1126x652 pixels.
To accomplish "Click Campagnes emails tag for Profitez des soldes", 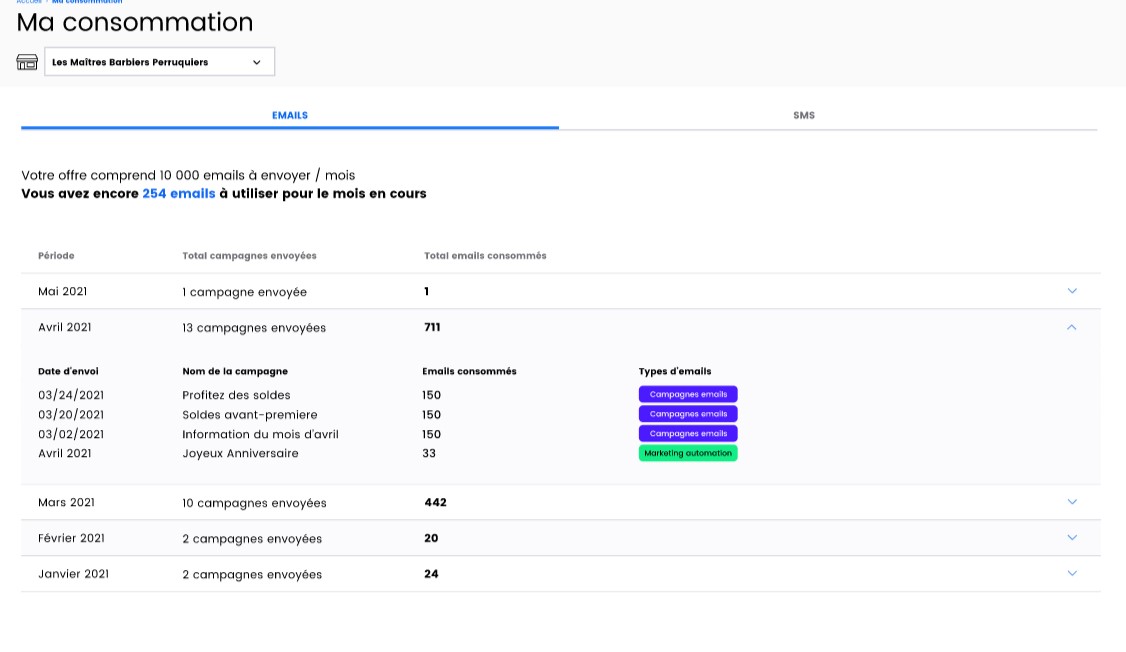I will pyautogui.click(x=688, y=394).
